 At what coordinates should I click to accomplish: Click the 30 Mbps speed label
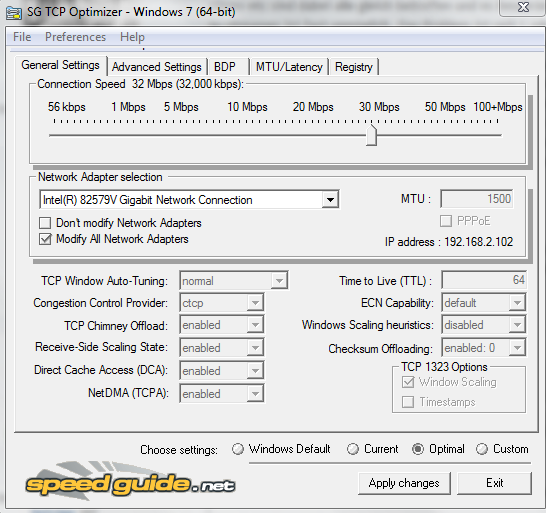(379, 107)
